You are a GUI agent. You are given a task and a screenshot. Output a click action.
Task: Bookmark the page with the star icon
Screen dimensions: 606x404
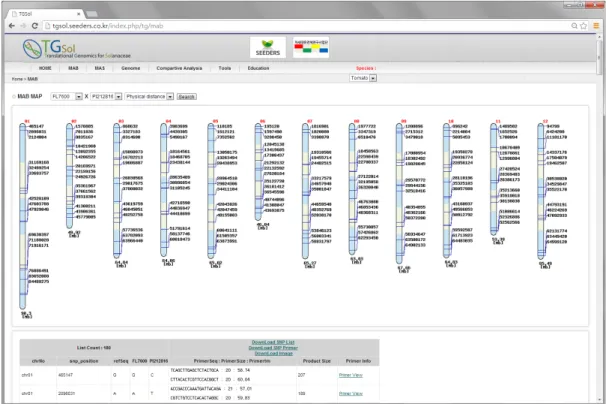click(x=584, y=26)
